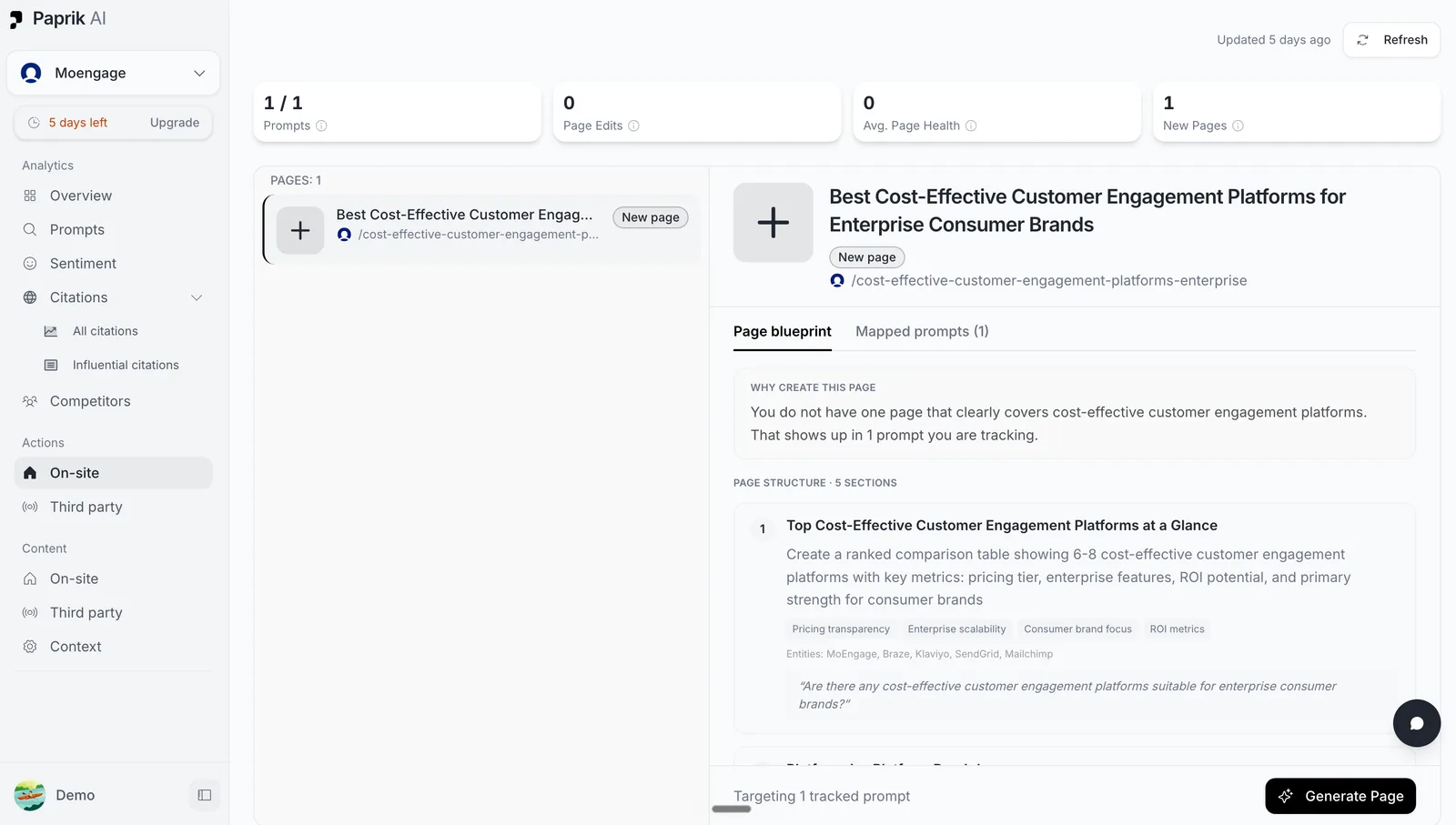Click the Prompts search icon

click(30, 229)
